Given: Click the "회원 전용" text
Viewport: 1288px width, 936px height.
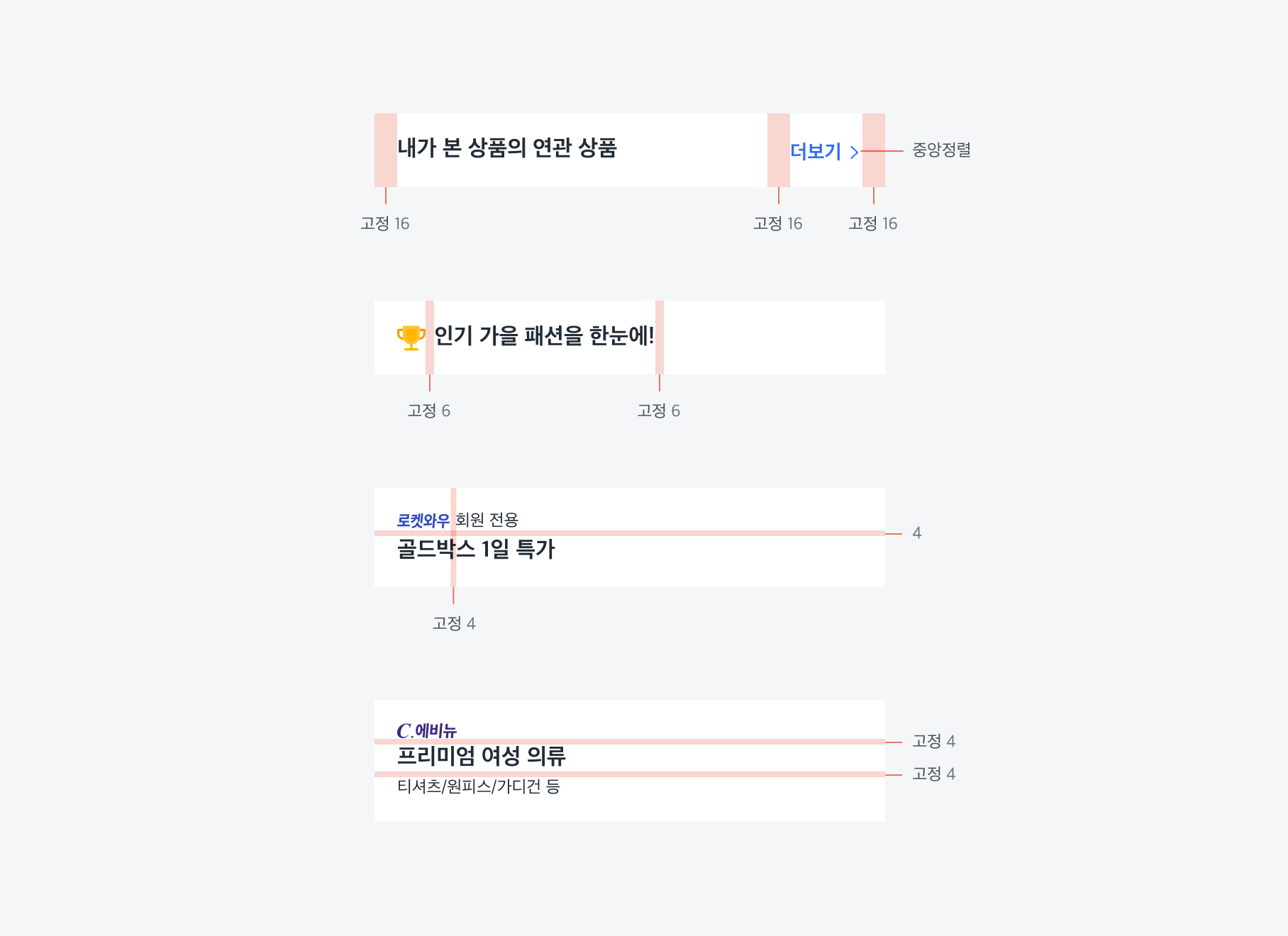Looking at the screenshot, I should (x=487, y=520).
